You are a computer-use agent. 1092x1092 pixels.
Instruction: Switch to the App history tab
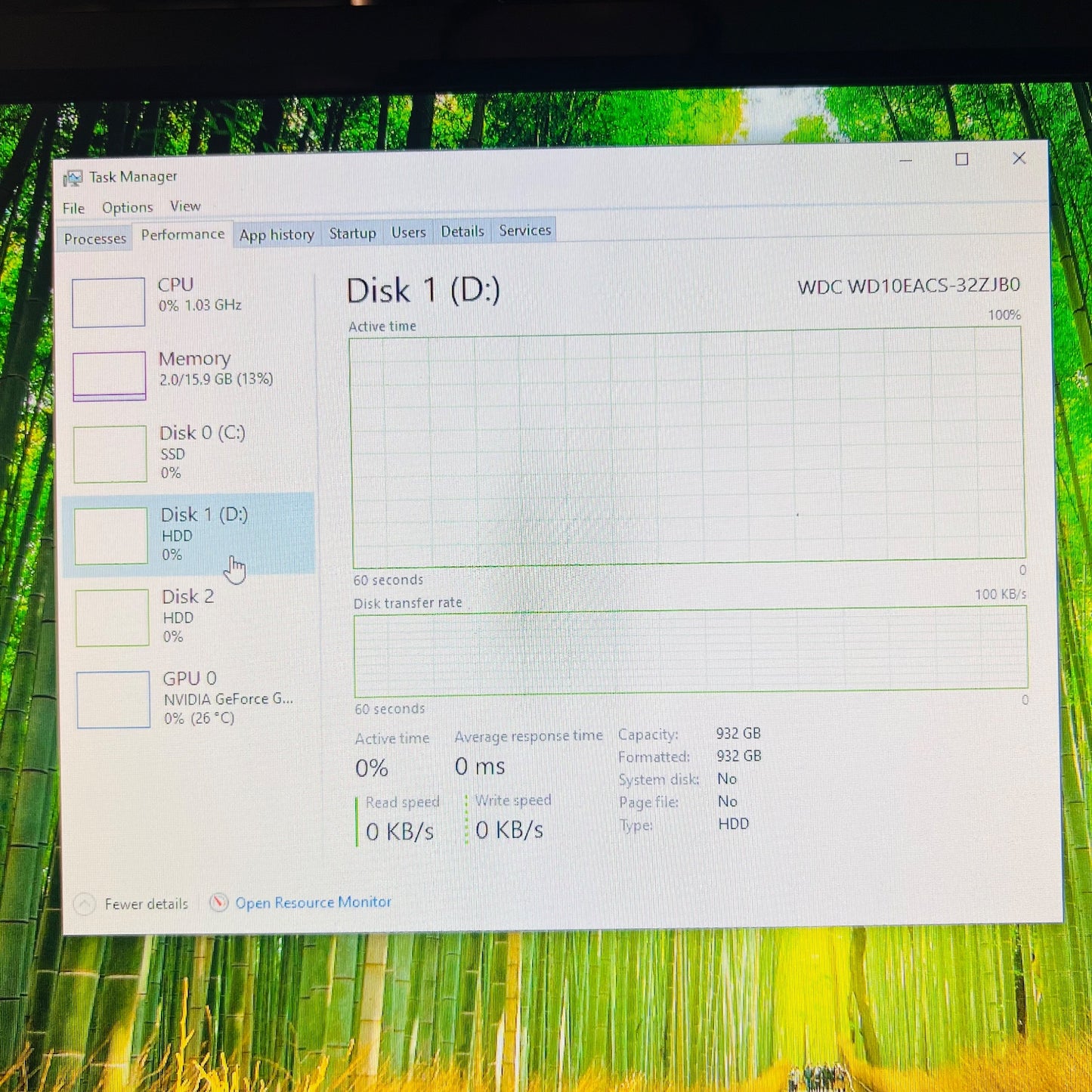pyautogui.click(x=277, y=235)
